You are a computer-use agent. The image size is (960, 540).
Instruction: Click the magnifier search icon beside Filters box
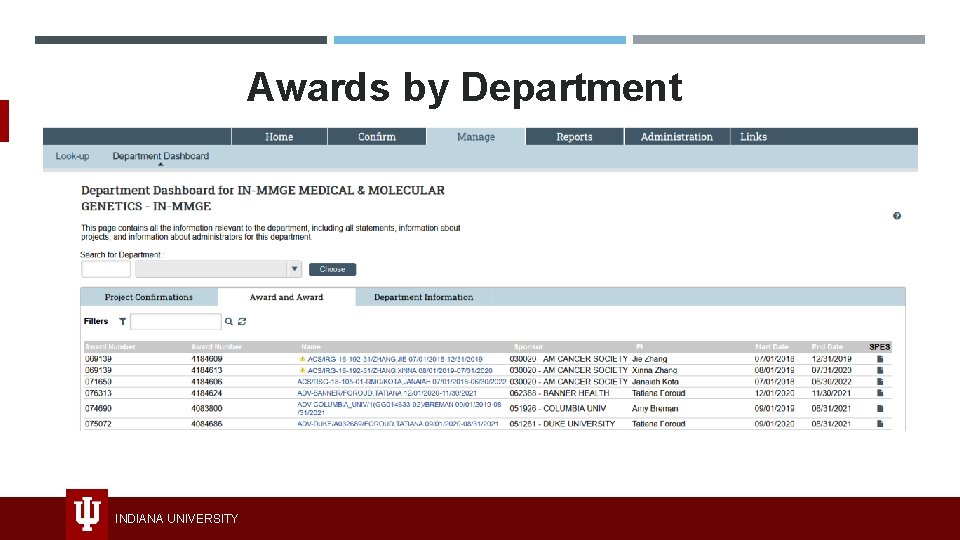(x=228, y=321)
